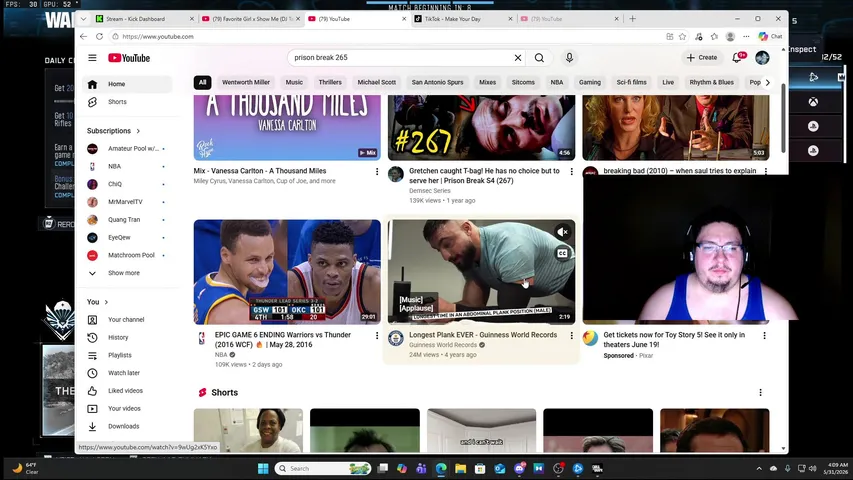Open new browser tab with plus
The height and width of the screenshot is (480, 853).
click(x=632, y=19)
